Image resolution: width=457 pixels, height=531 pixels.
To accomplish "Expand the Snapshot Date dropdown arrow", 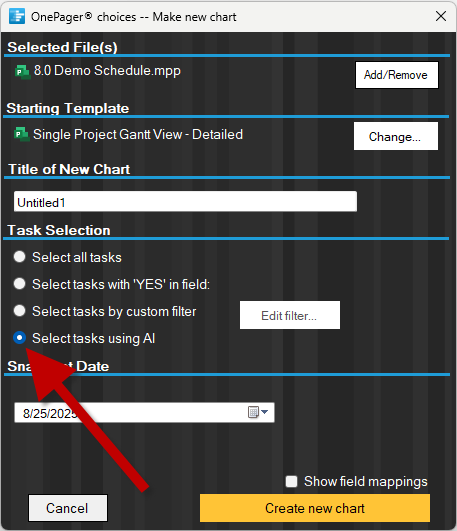I will pyautogui.click(x=265, y=412).
